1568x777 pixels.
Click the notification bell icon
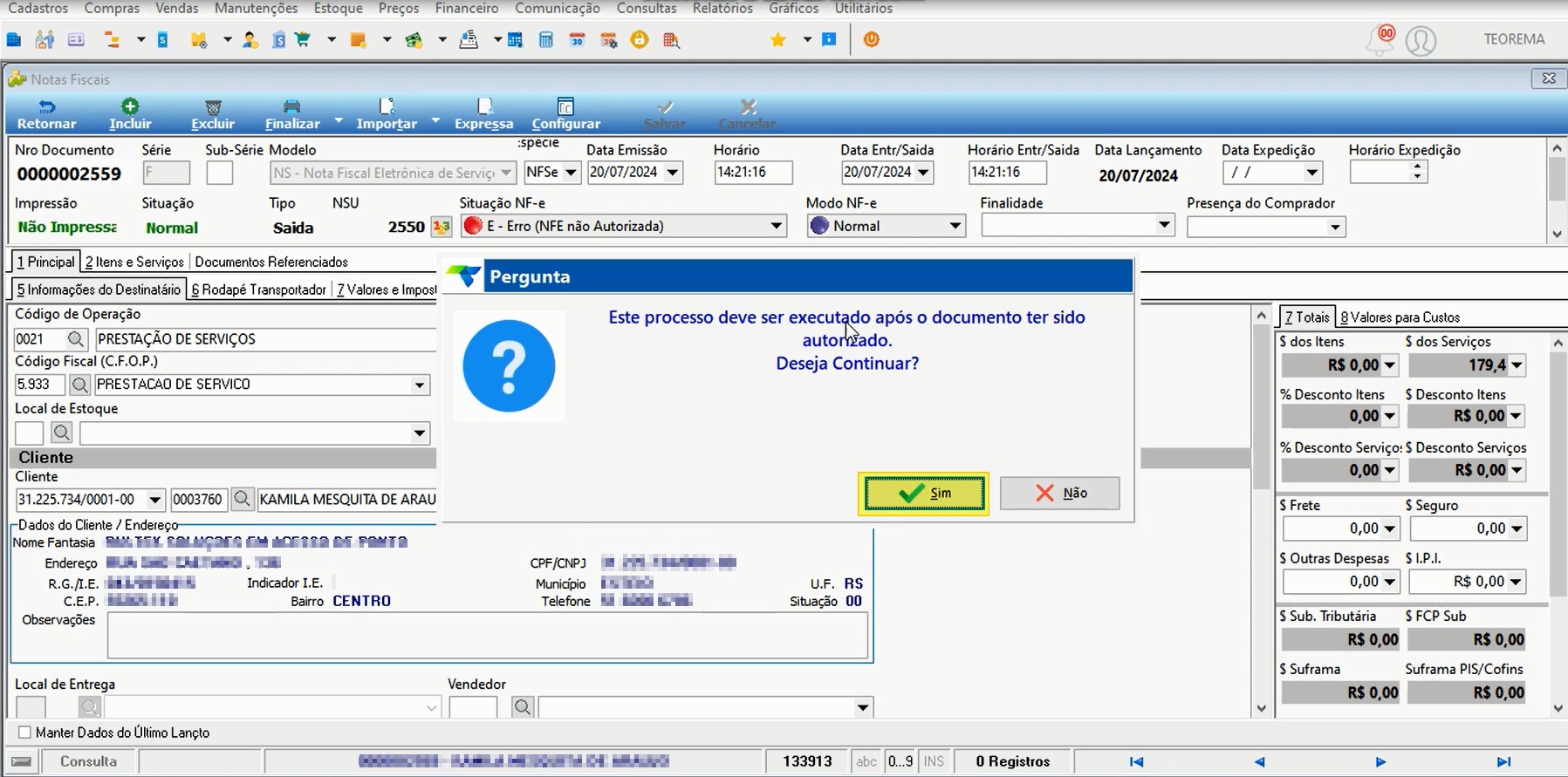(x=1381, y=40)
